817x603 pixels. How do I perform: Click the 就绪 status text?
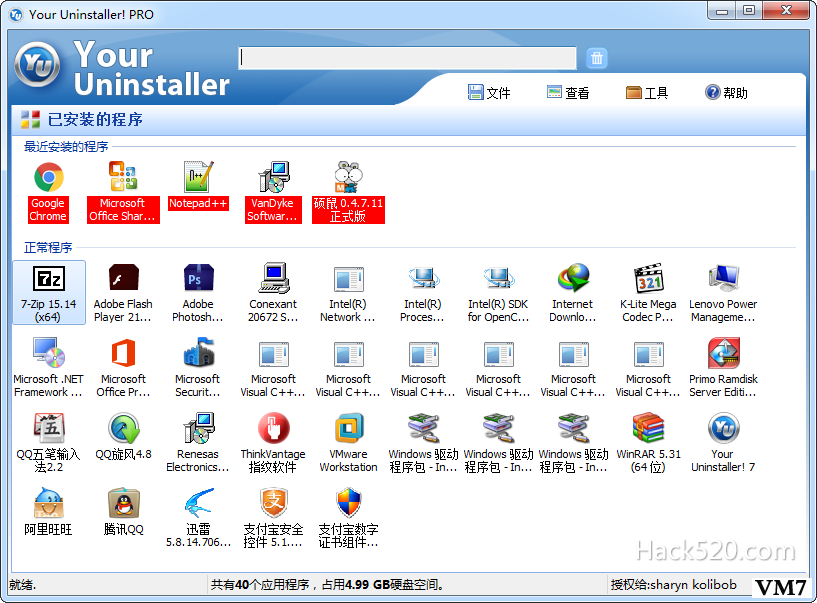pyautogui.click(x=22, y=585)
